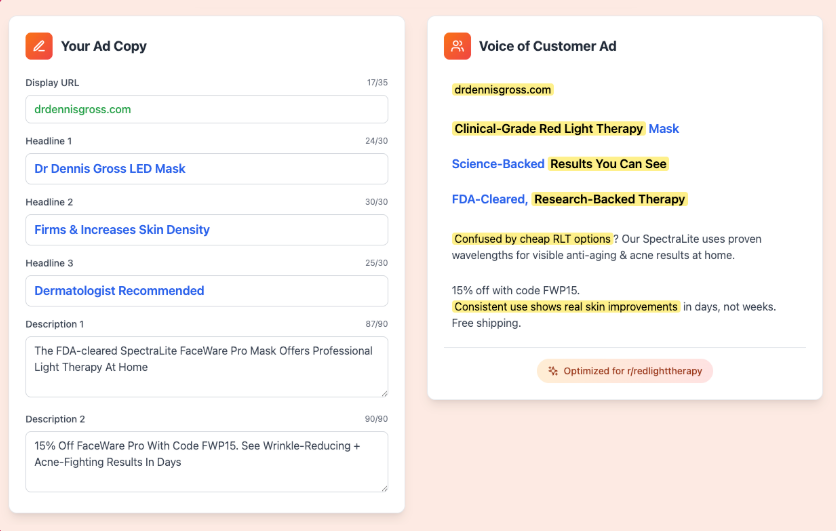Click the sparkle icon in the Optimized badge
This screenshot has width=836, height=531.
coord(553,371)
